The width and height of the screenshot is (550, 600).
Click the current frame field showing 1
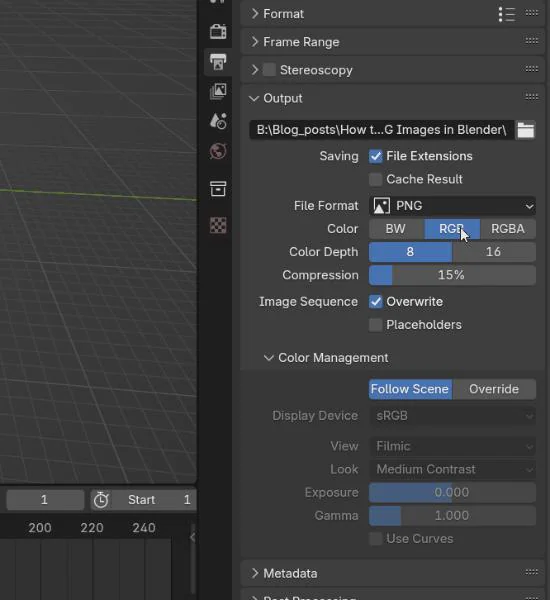45,500
